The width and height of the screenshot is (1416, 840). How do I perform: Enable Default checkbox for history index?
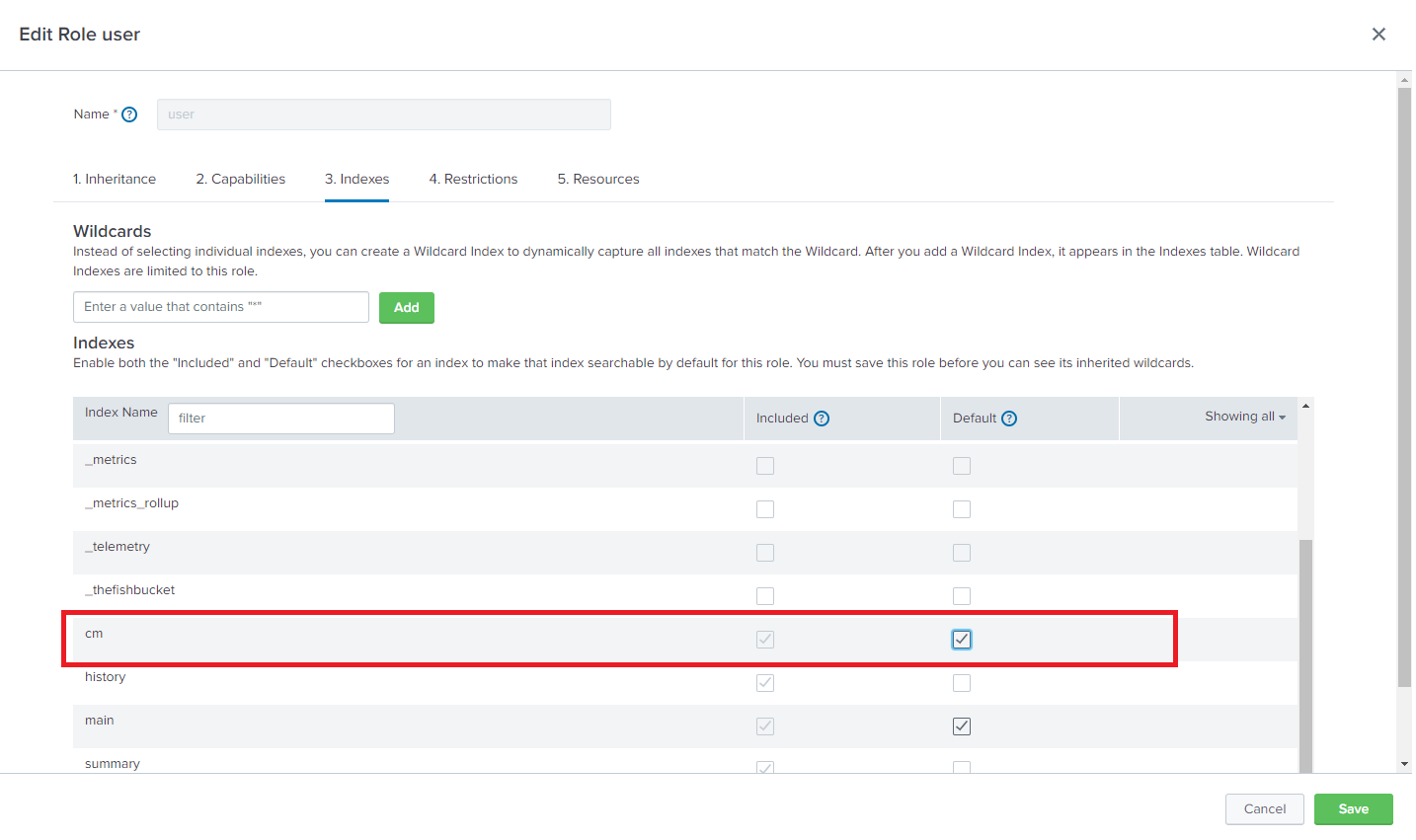coord(961,682)
